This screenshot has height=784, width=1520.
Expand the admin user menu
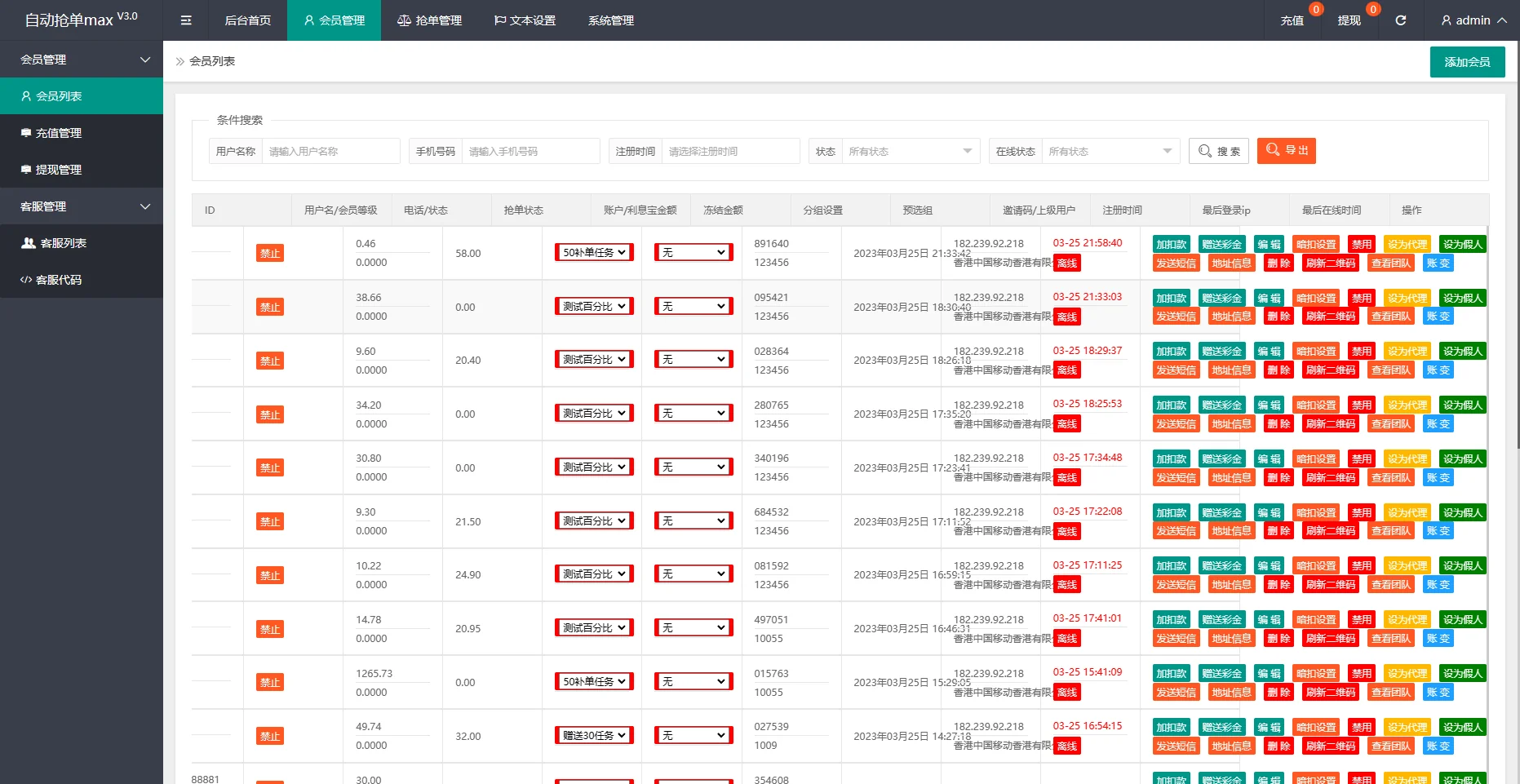click(1473, 20)
